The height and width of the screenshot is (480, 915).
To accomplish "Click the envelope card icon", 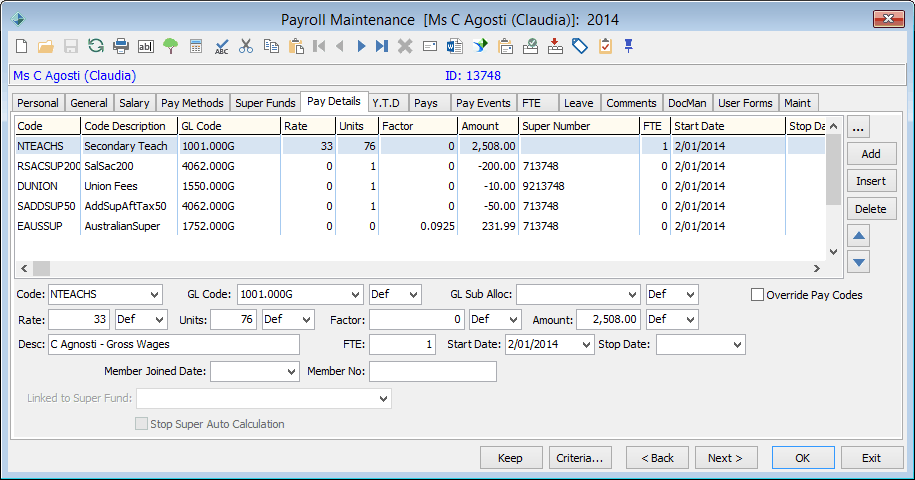I will pos(430,46).
